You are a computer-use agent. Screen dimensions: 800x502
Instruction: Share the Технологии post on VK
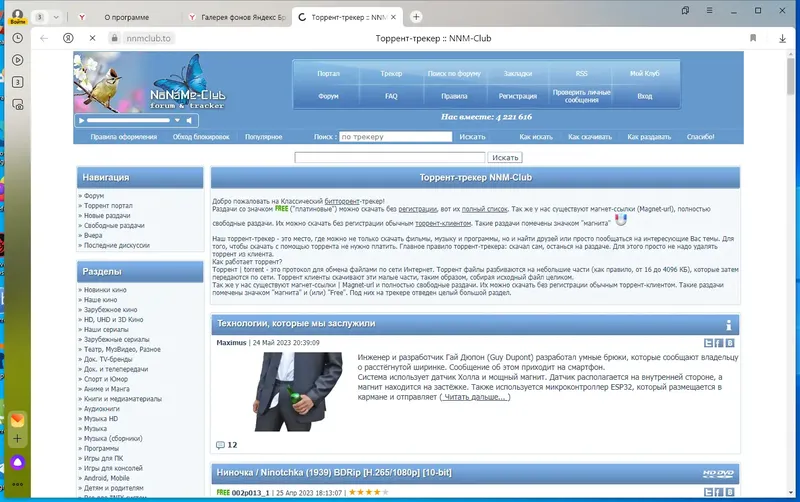730,343
